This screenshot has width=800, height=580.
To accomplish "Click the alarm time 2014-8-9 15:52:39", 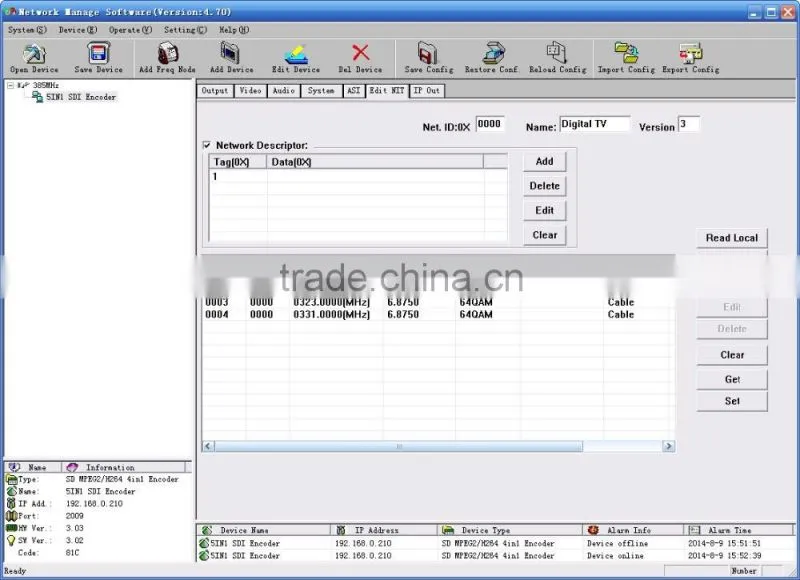I will [724, 556].
